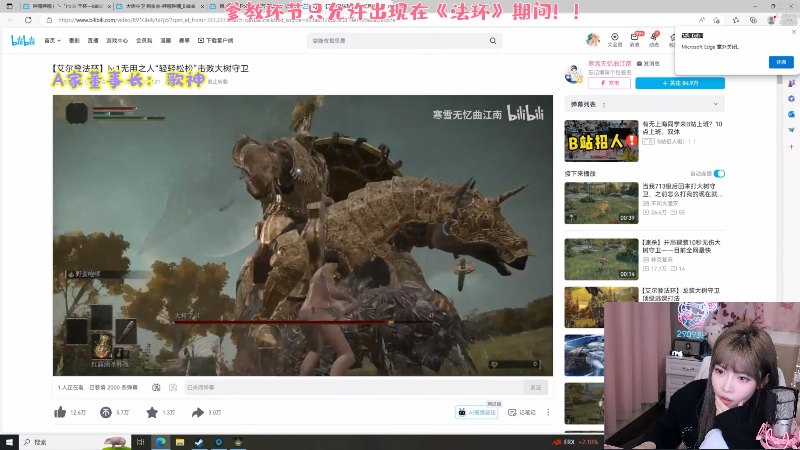Viewport: 800px width, 450px height.
Task: Open the danmaku settings icon beside the toggle
Action: (x=173, y=387)
